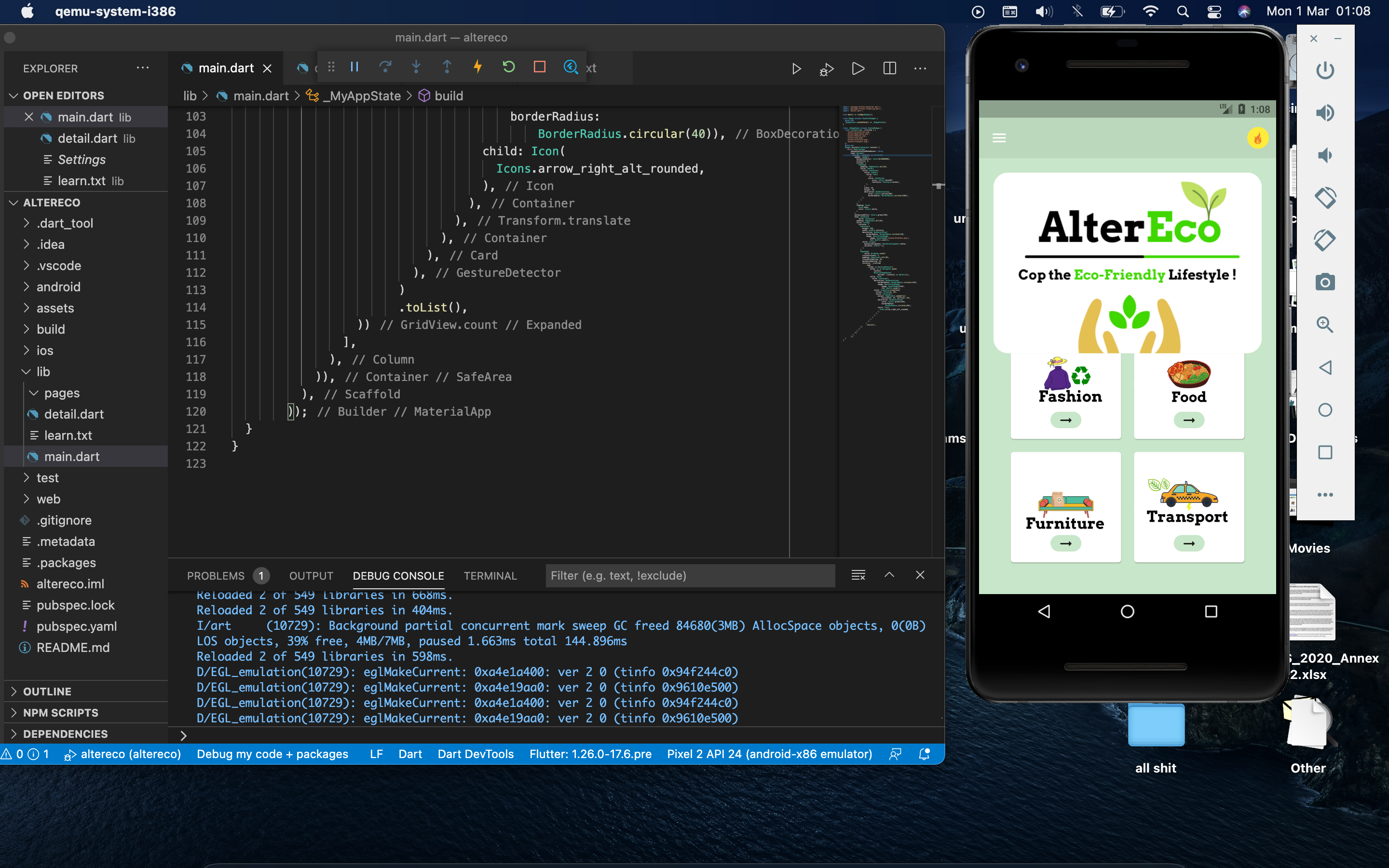
Task: Open the PROBLEMS tab
Action: (215, 575)
